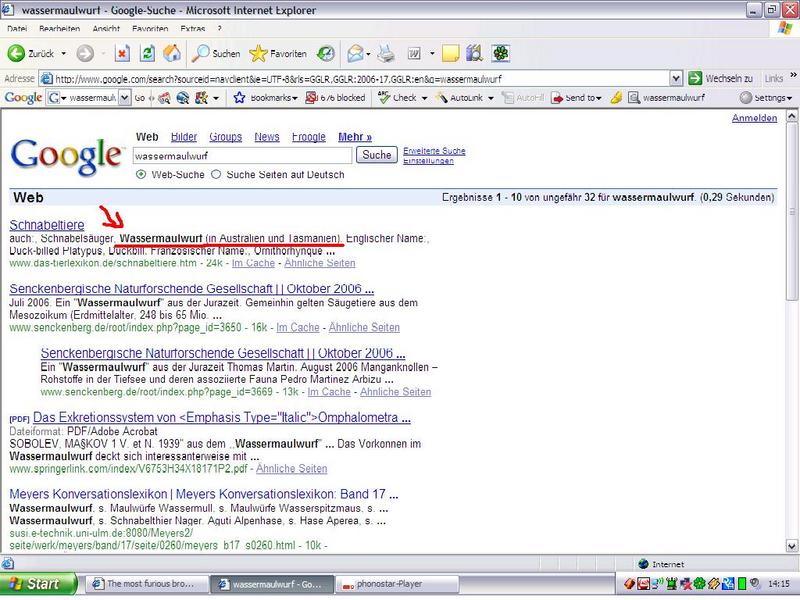
Task: Click the Windows Start button
Action: (39, 583)
